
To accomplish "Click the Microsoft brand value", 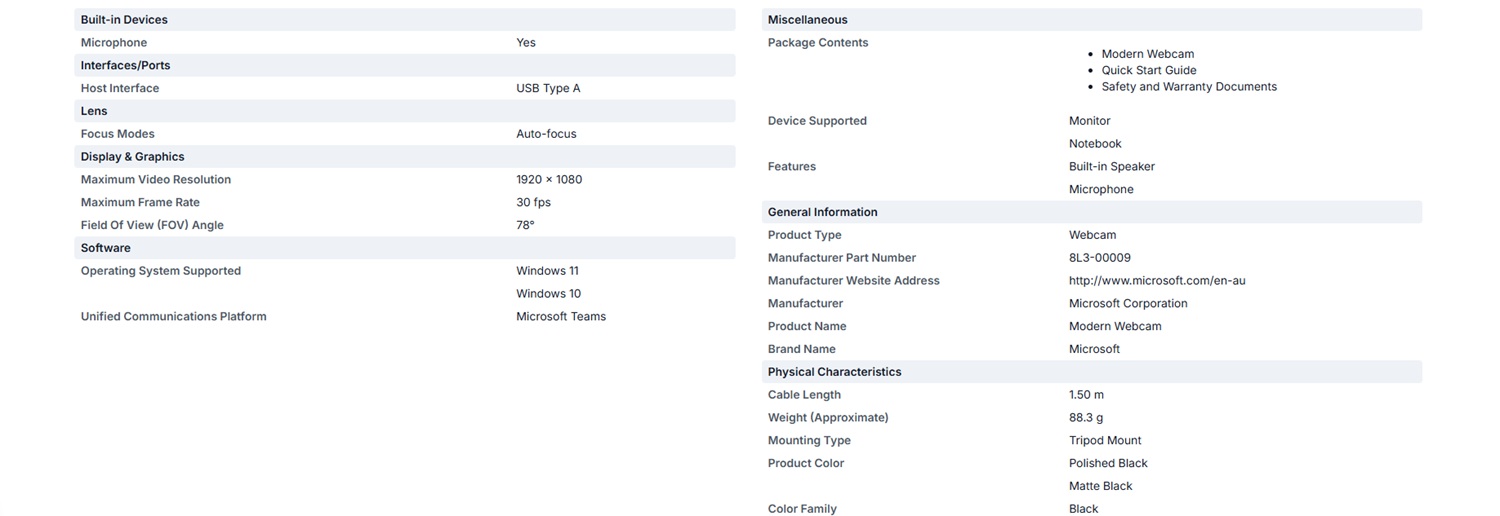I will coord(1094,349).
